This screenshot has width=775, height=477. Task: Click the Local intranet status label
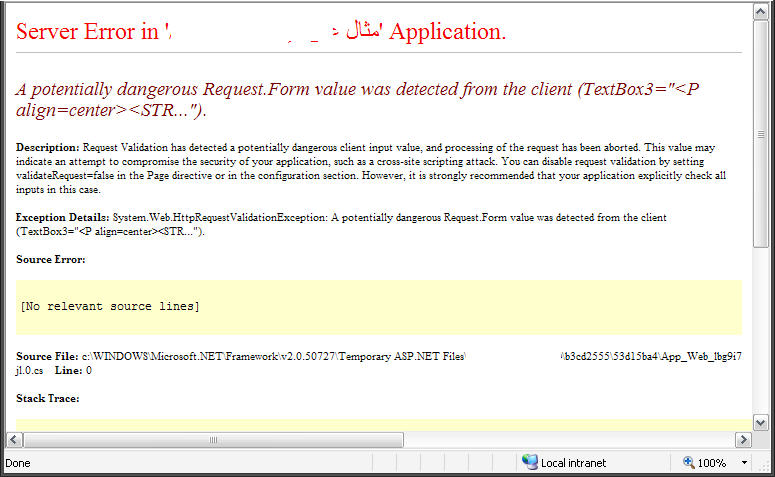(573, 463)
